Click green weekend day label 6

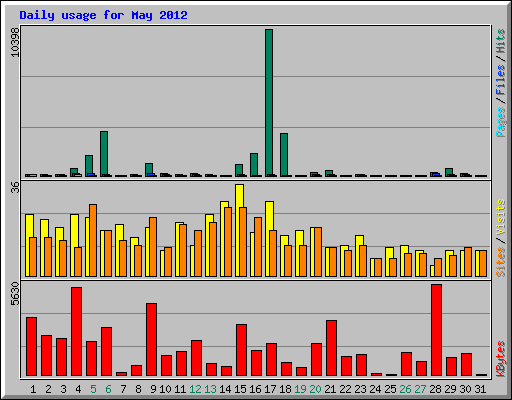pyautogui.click(x=108, y=389)
